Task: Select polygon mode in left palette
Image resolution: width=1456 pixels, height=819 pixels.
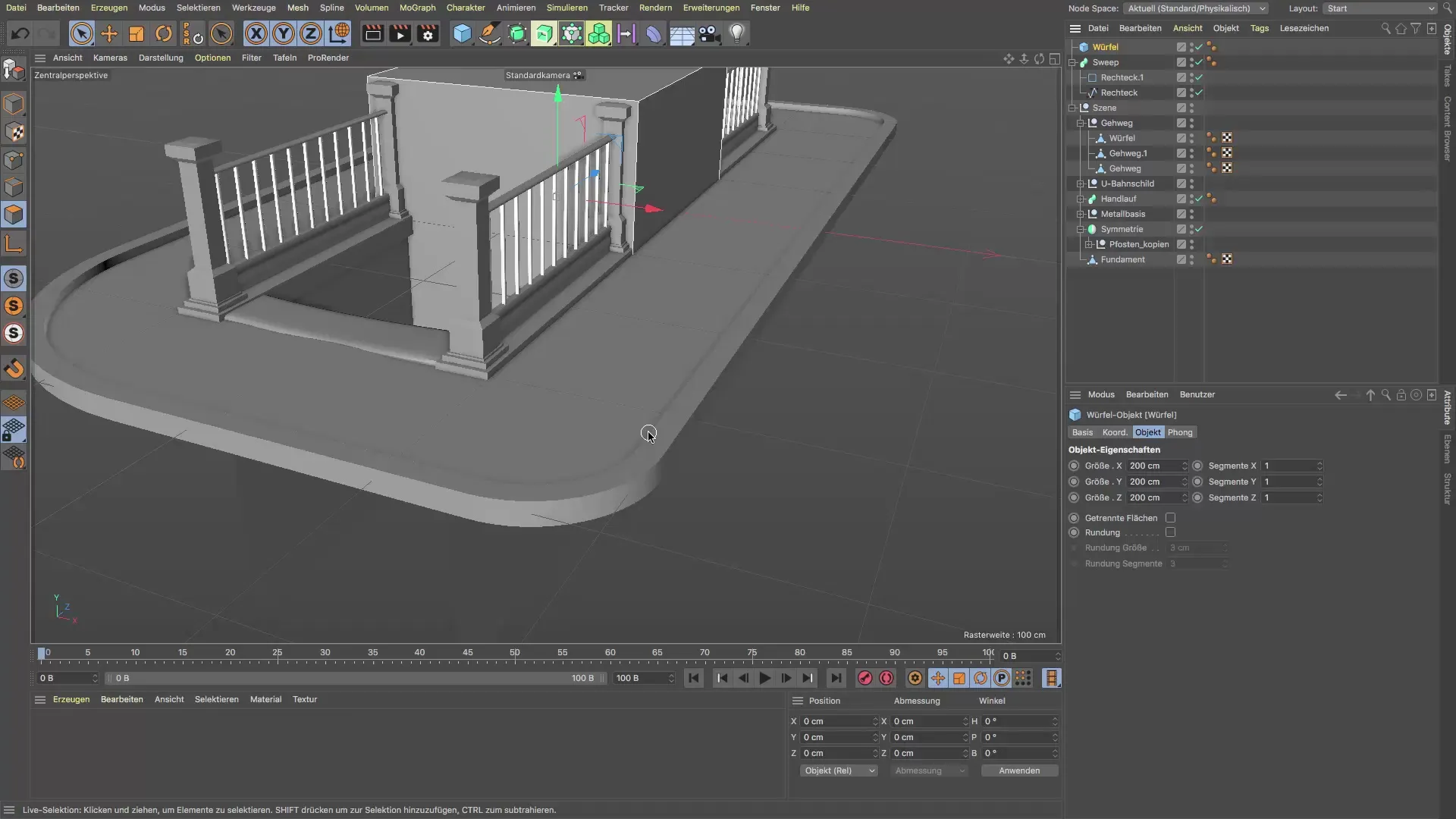Action: [14, 215]
